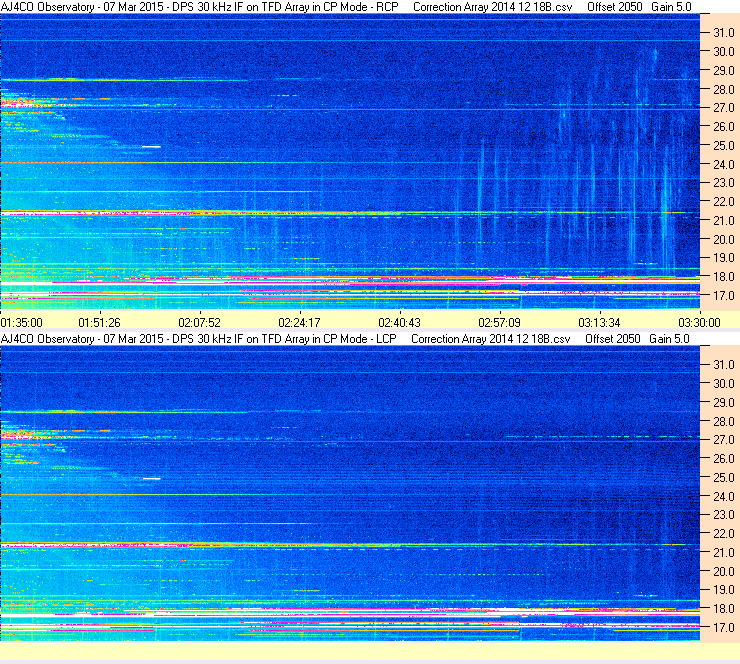Click "Offset 2050" in the RCP header
Image resolution: width=740 pixels, height=664 pixels.
point(614,7)
